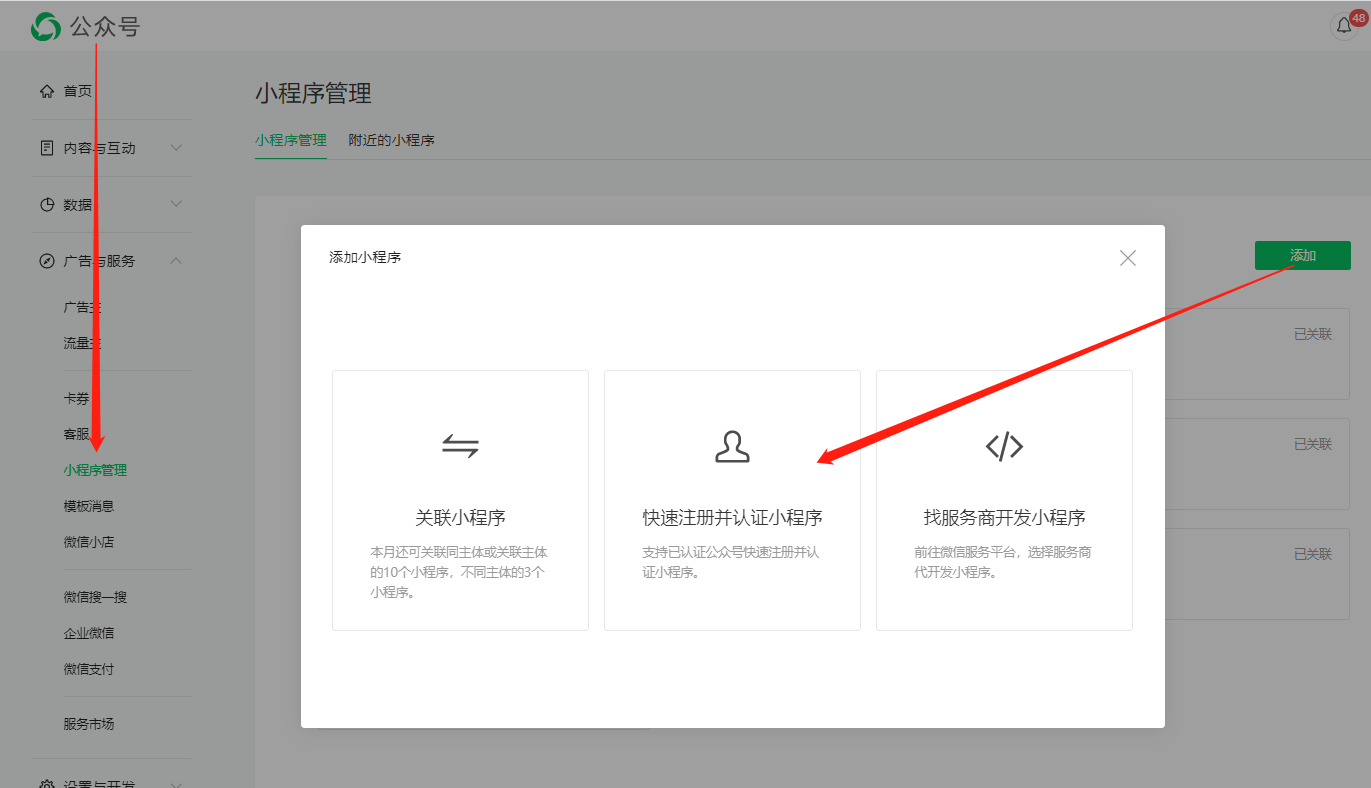Switch to the 小程序管理 tab
The height and width of the screenshot is (788, 1371).
tap(291, 140)
